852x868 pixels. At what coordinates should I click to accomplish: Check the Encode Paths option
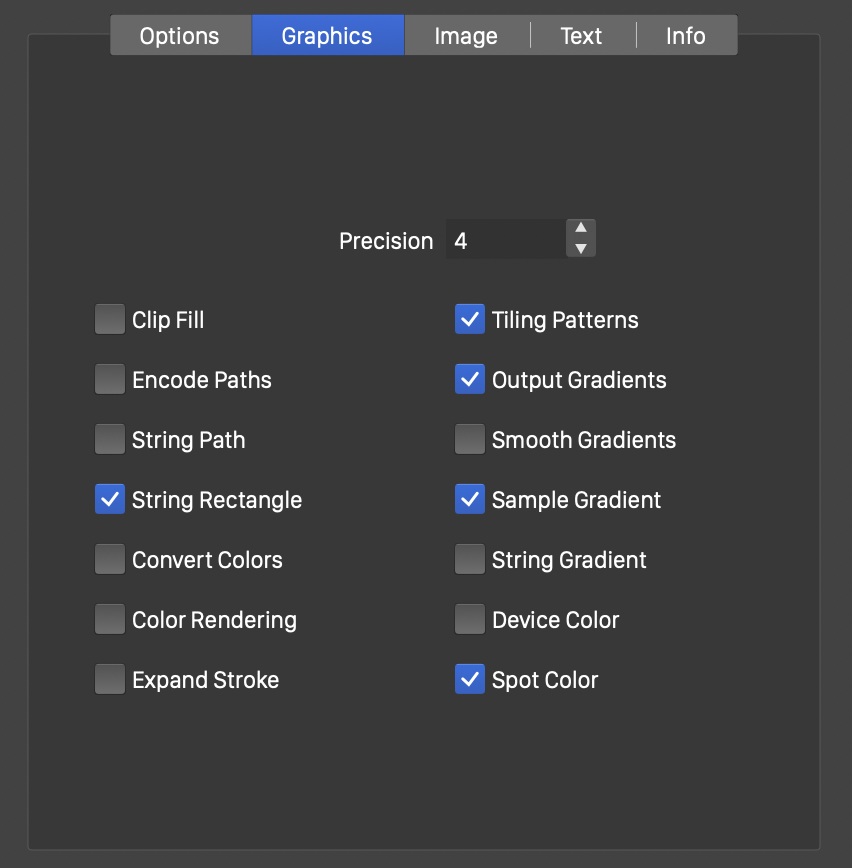click(x=110, y=380)
